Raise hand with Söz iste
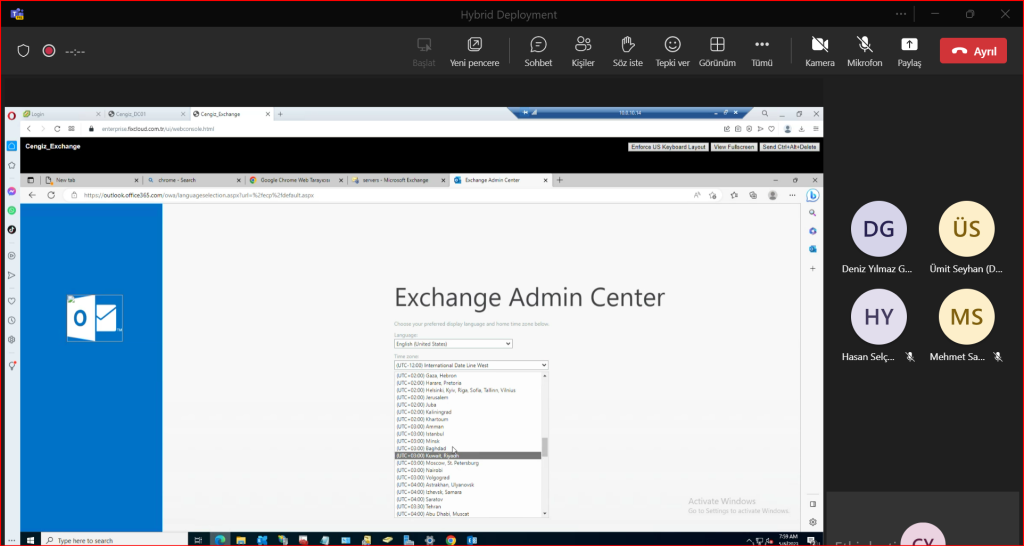 628,50
